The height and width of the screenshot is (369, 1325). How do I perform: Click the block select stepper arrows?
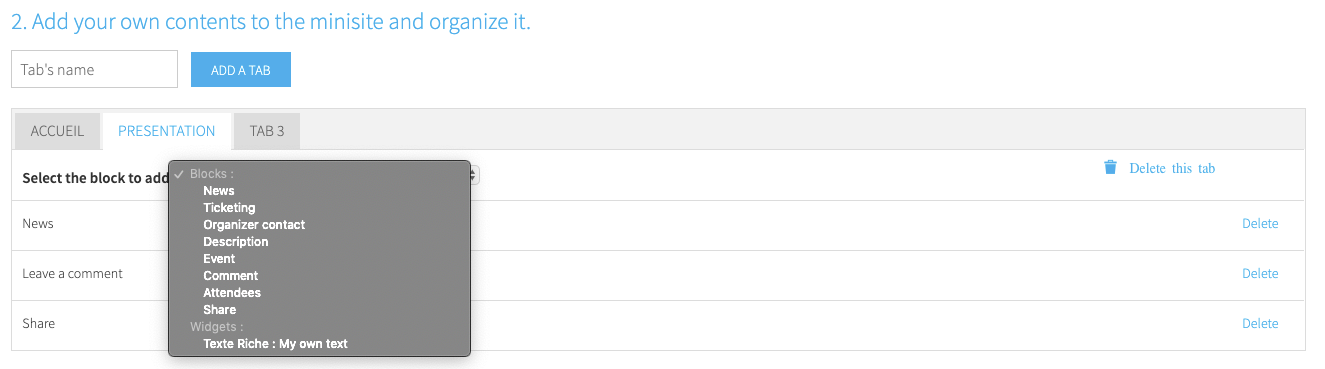475,175
